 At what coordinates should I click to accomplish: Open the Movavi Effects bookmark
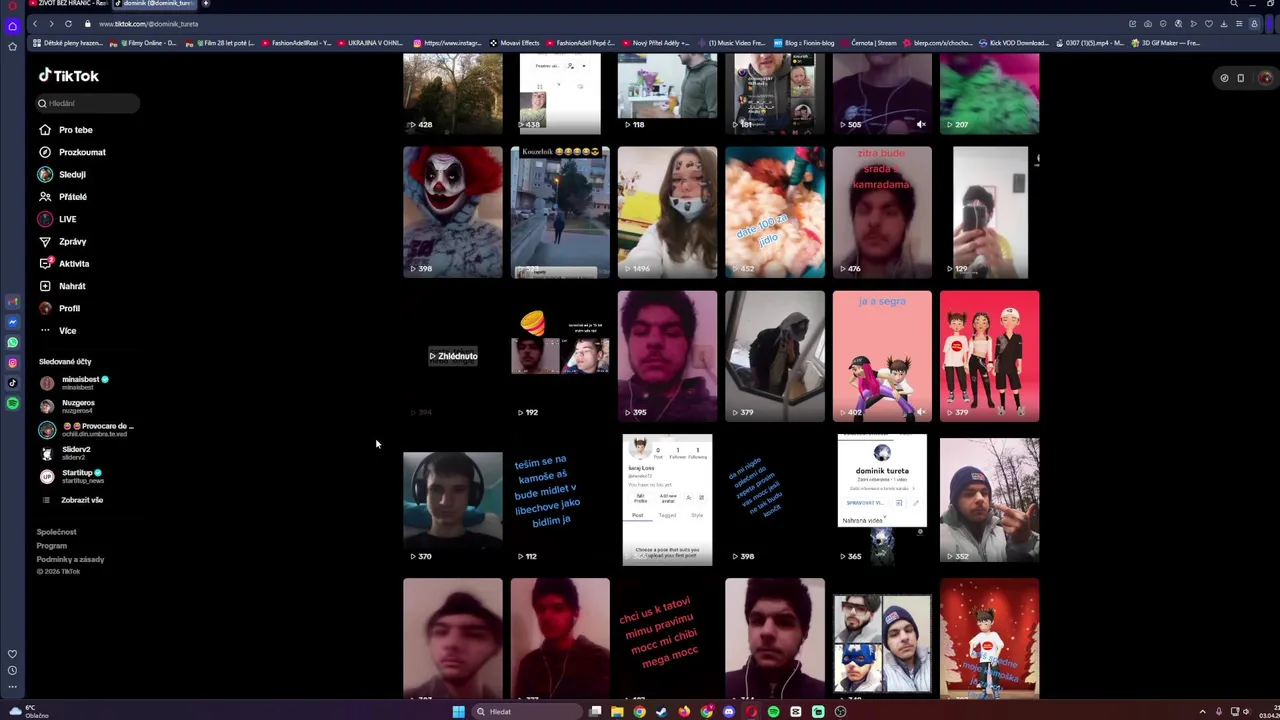514,43
